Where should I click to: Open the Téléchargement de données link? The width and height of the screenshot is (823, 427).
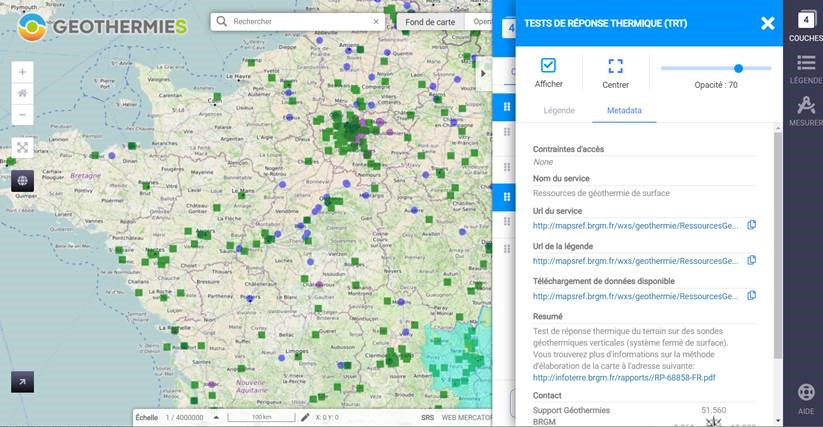point(635,296)
